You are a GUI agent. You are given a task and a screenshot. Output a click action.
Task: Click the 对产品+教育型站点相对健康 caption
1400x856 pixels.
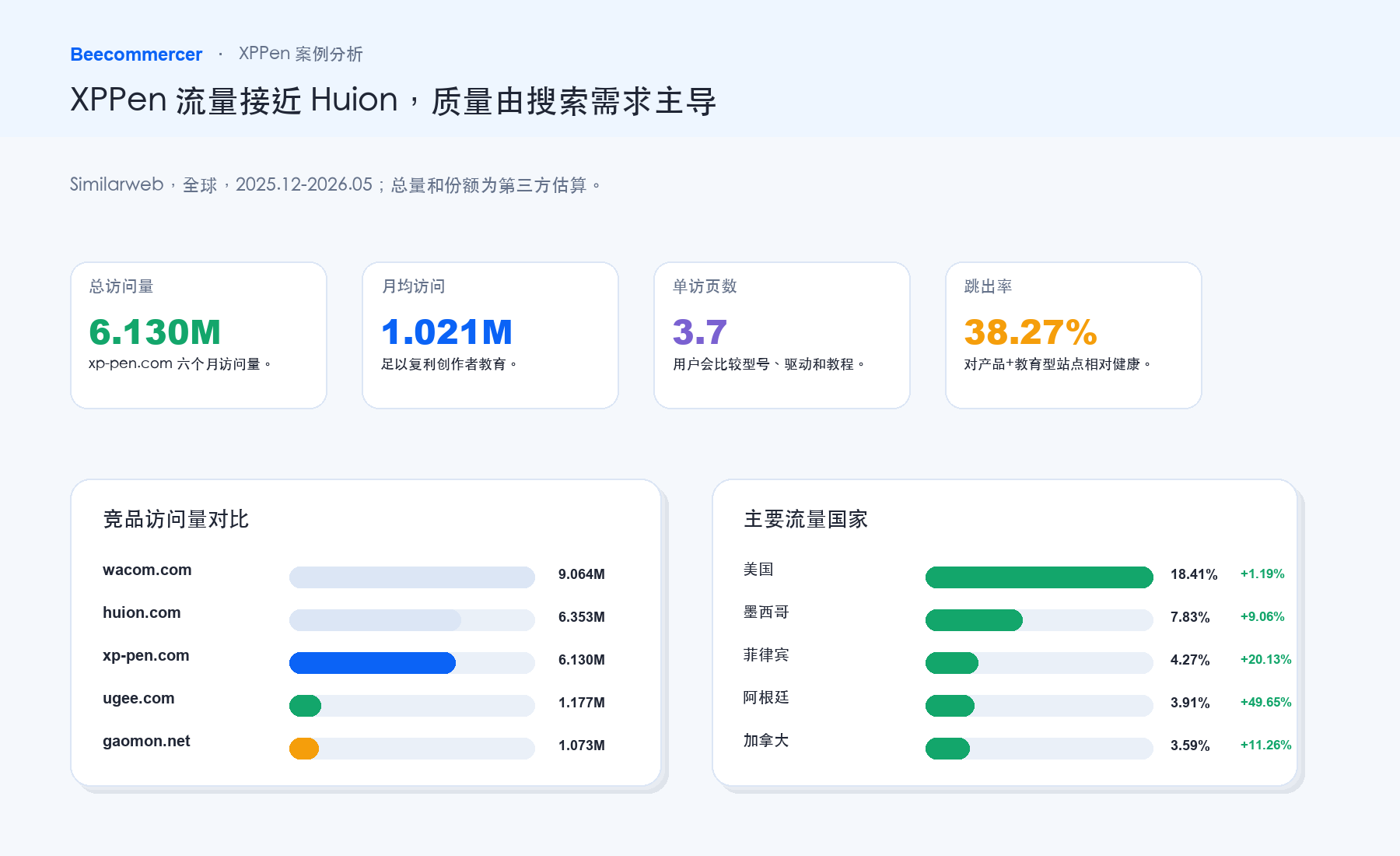click(1057, 363)
